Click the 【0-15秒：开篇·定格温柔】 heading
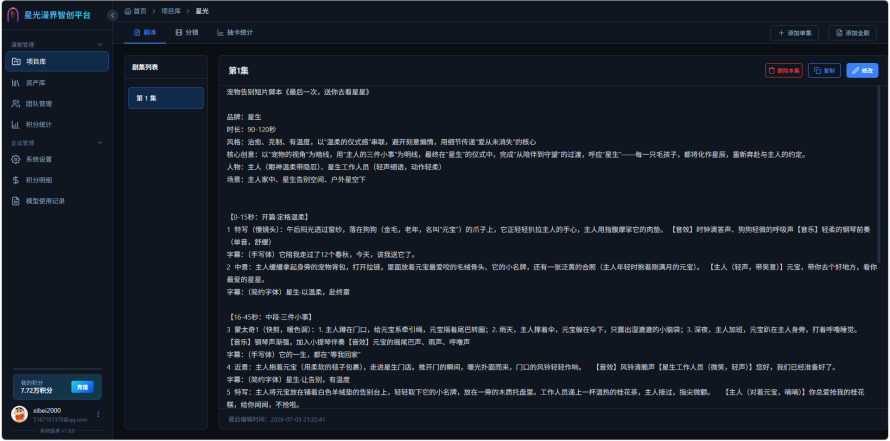 [268, 217]
